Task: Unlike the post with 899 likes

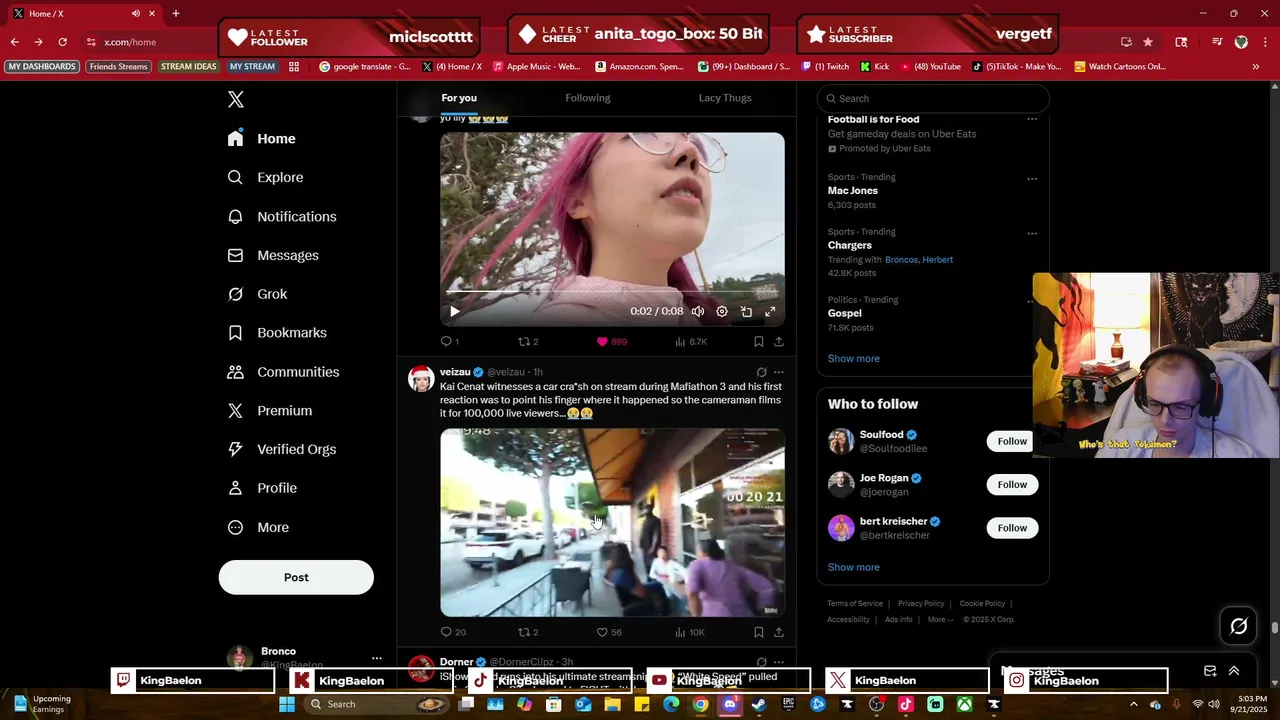Action: point(602,341)
